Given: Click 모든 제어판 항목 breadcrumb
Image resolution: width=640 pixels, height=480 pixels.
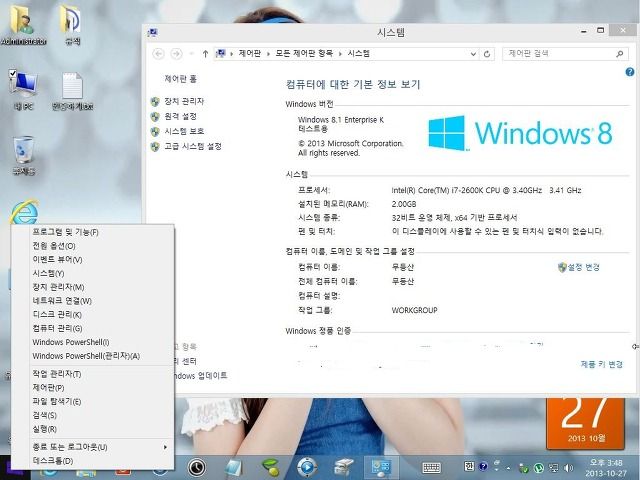Looking at the screenshot, I should click(x=304, y=53).
